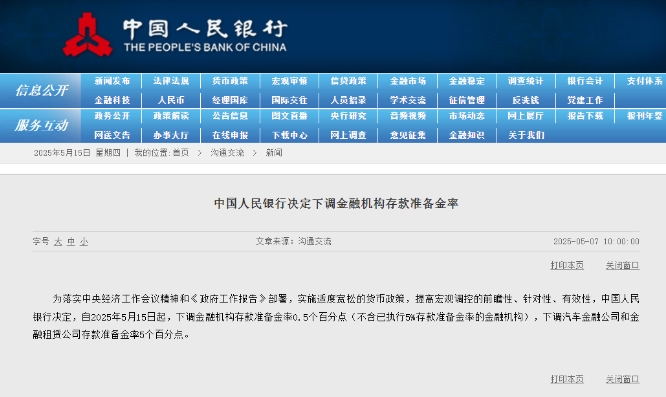Click 打印本页 below the article text
The width and height of the screenshot is (666, 397).
tap(567, 379)
